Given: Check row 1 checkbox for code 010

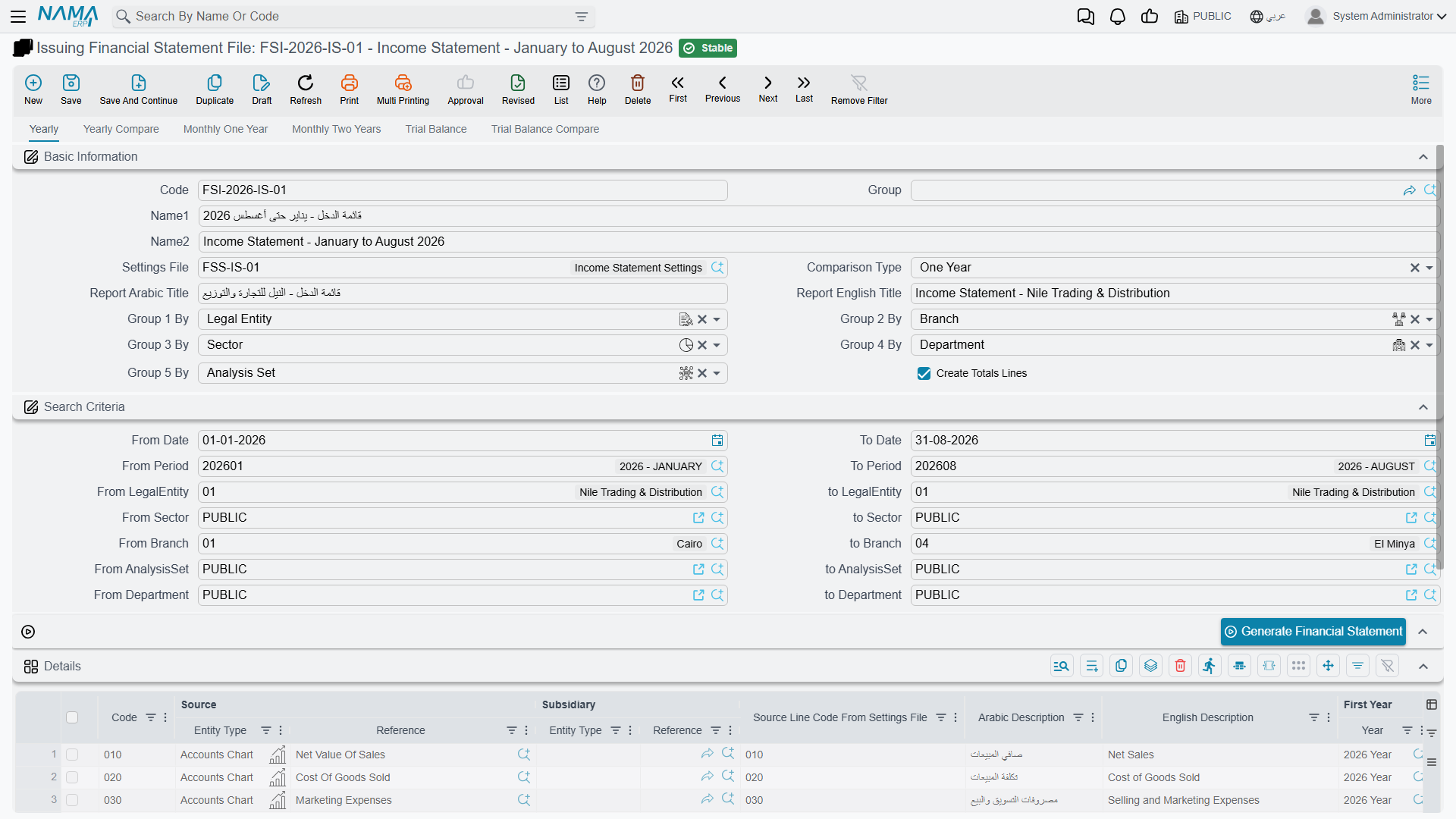Looking at the screenshot, I should [72, 755].
